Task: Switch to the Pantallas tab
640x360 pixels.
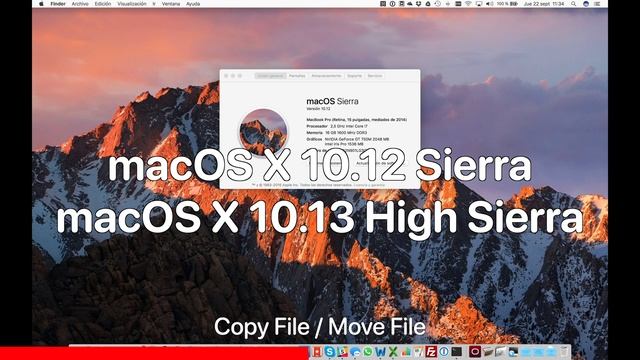Action: point(297,76)
